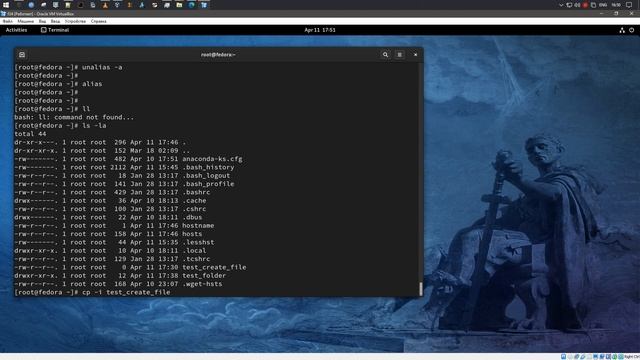The width and height of the screenshot is (640, 360).
Task: Click the VirtualBox mouse integration status icon
Action: [614, 357]
